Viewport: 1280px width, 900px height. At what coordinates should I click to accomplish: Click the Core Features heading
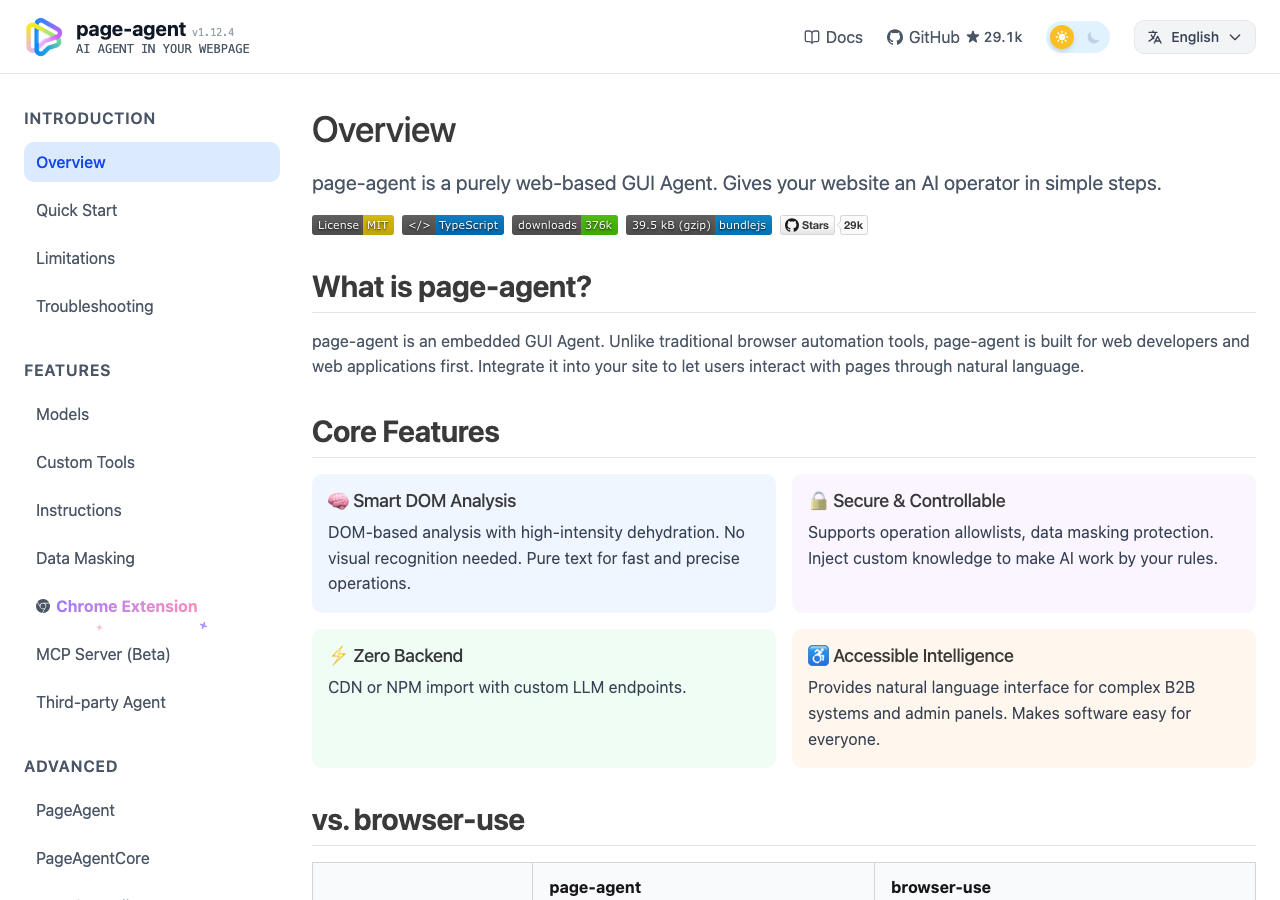click(x=406, y=432)
